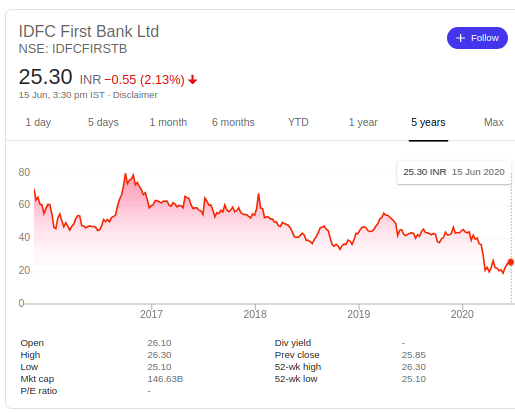Click the 2020 label on the axis
The width and height of the screenshot is (515, 413).
pyautogui.click(x=462, y=314)
